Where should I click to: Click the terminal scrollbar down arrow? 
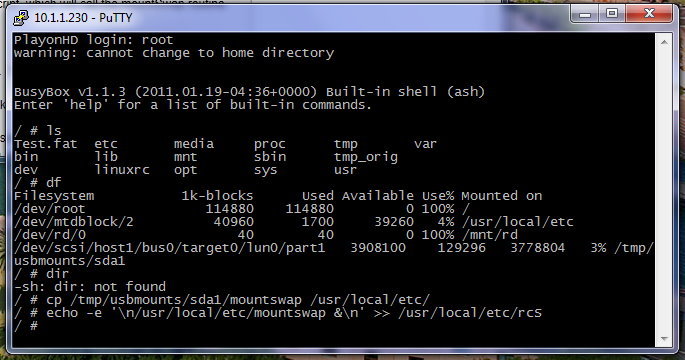pyautogui.click(x=664, y=339)
